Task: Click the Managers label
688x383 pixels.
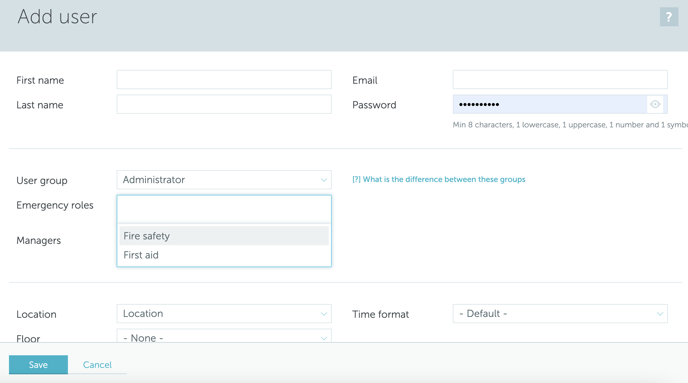Action: pyautogui.click(x=39, y=240)
